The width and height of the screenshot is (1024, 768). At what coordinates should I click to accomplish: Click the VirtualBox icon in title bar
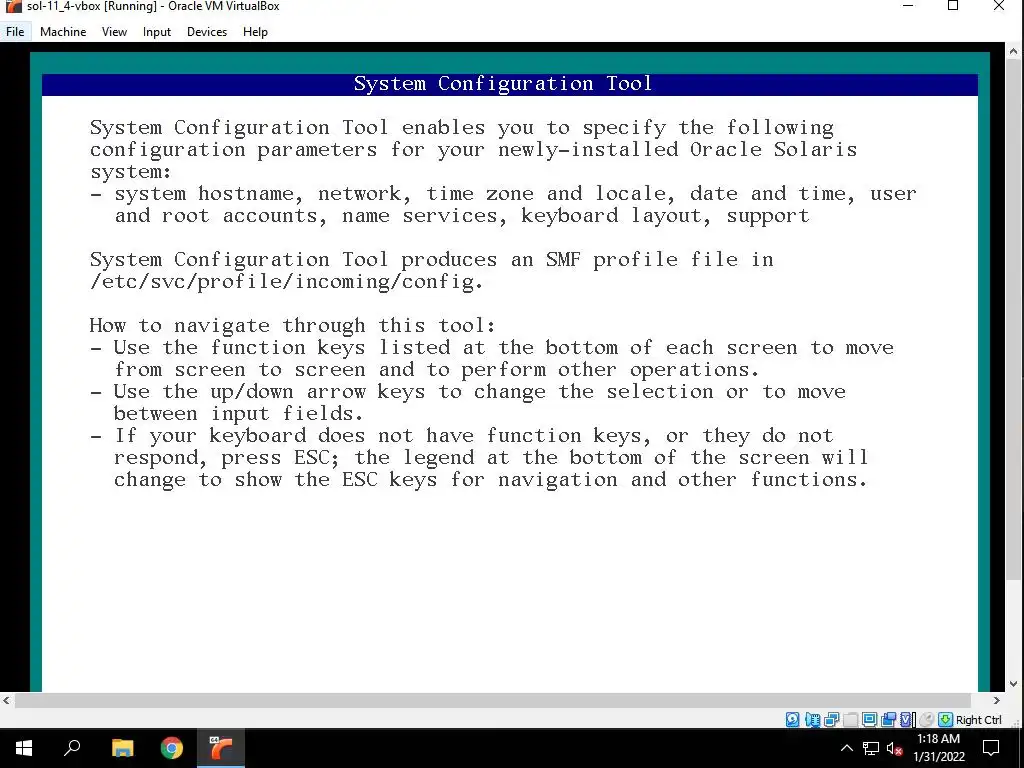tap(13, 7)
